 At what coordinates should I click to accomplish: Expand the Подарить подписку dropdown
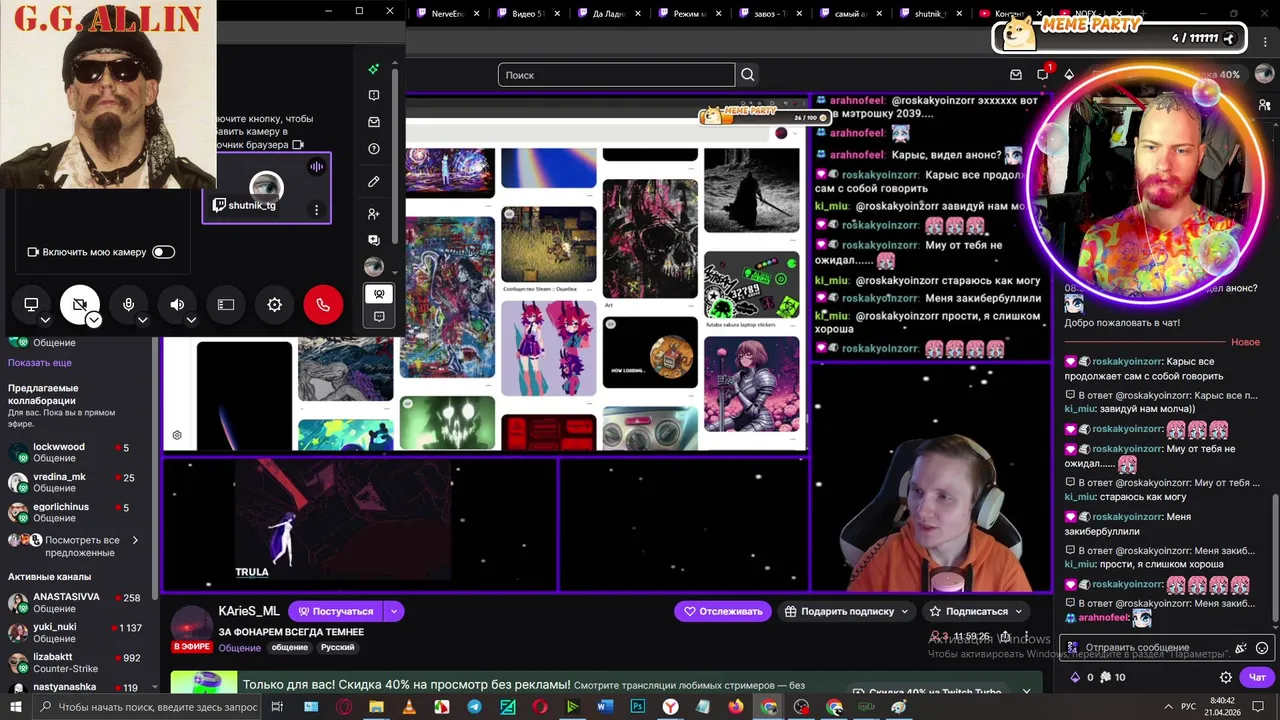905,611
